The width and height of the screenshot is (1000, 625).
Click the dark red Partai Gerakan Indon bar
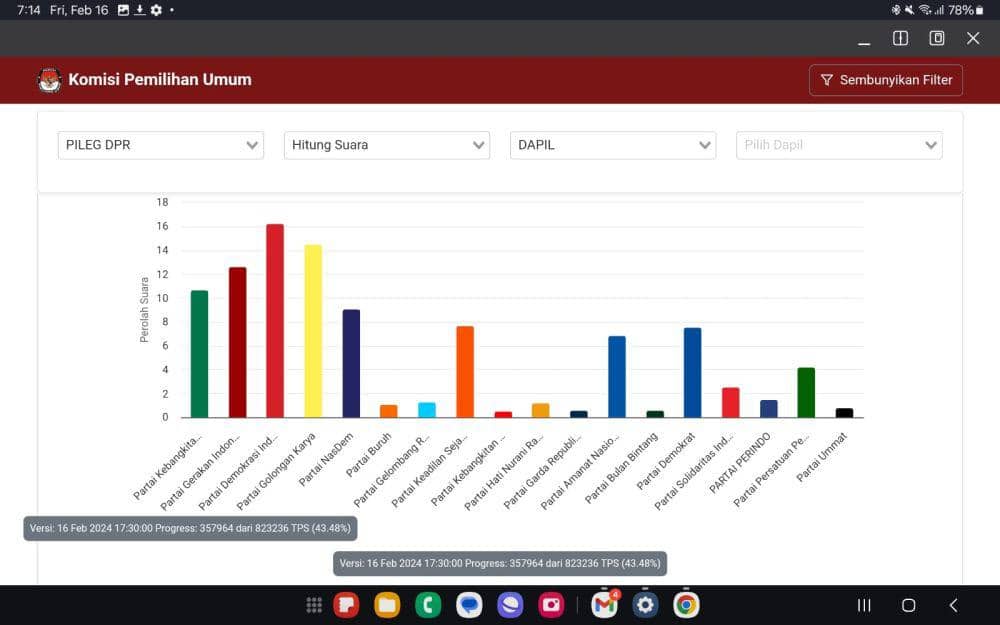(x=237, y=342)
